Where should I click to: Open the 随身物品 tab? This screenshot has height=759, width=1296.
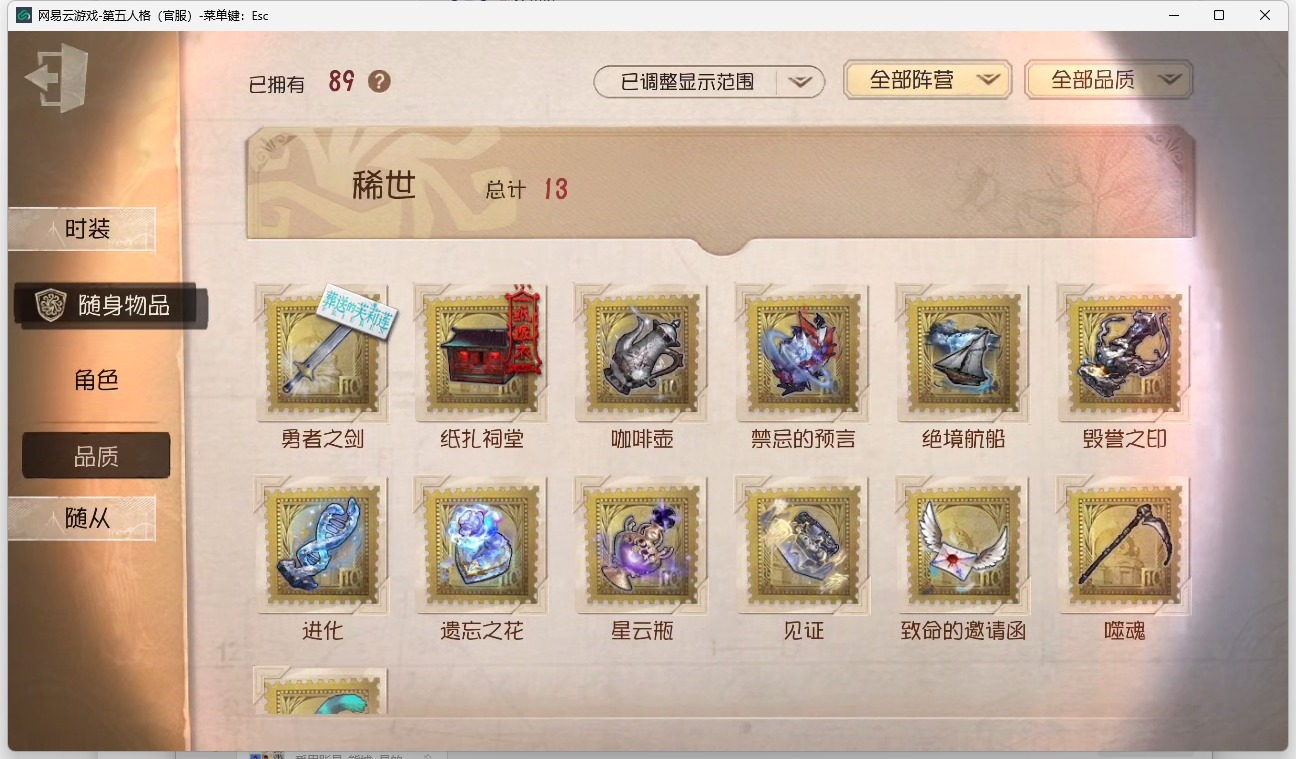(110, 306)
